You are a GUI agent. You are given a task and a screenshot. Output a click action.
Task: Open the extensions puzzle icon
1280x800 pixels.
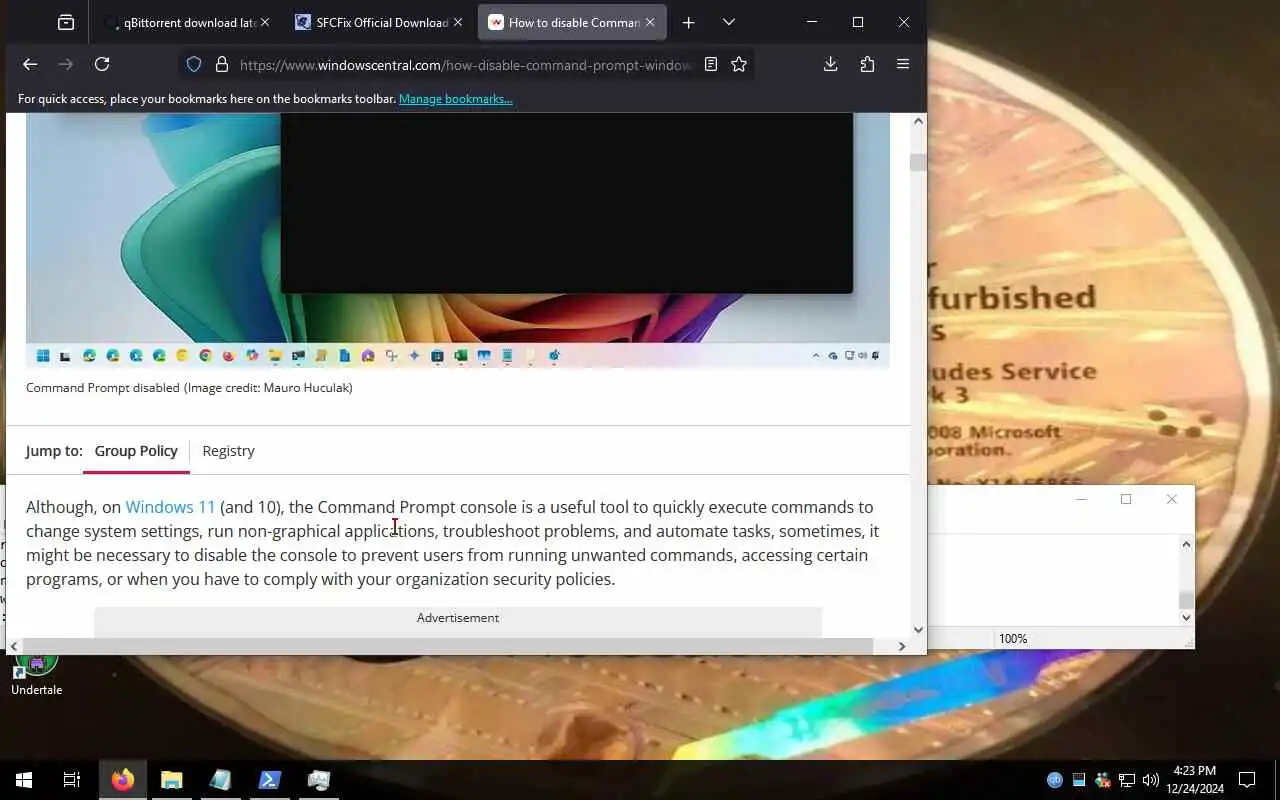[x=867, y=64]
